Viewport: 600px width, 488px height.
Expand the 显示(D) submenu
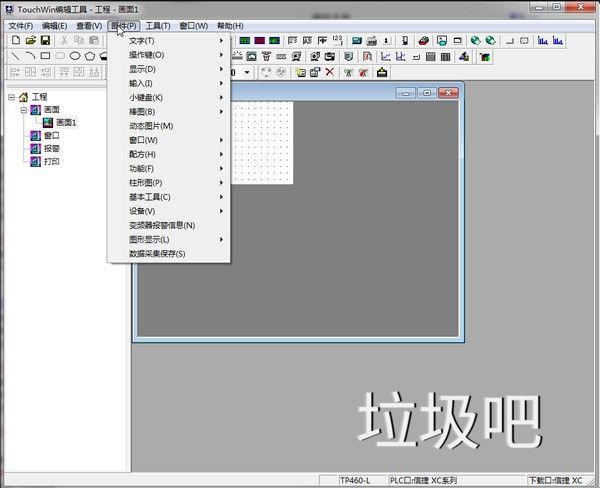[x=169, y=69]
